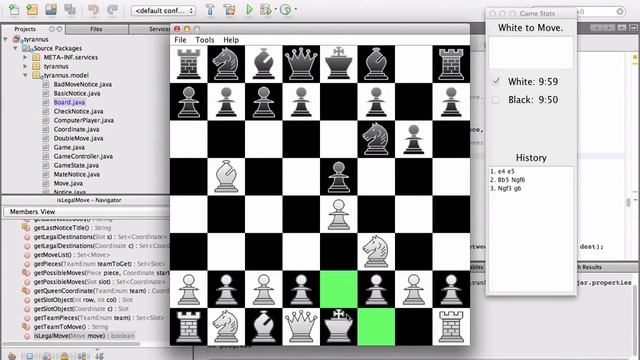Click the green highlighted e2 square
This screenshot has width=640, height=360.
[x=338, y=289]
